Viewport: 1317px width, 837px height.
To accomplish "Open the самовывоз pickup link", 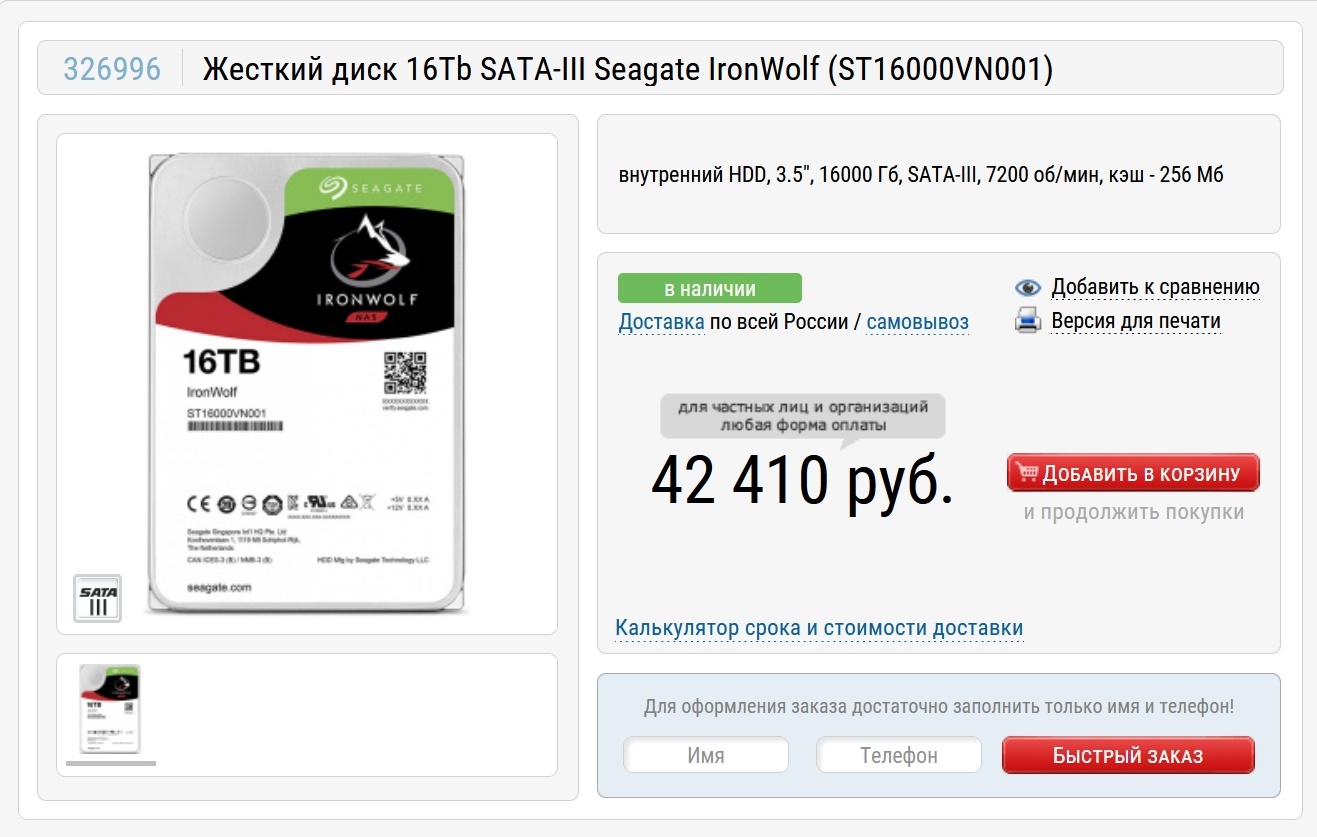I will click(918, 322).
